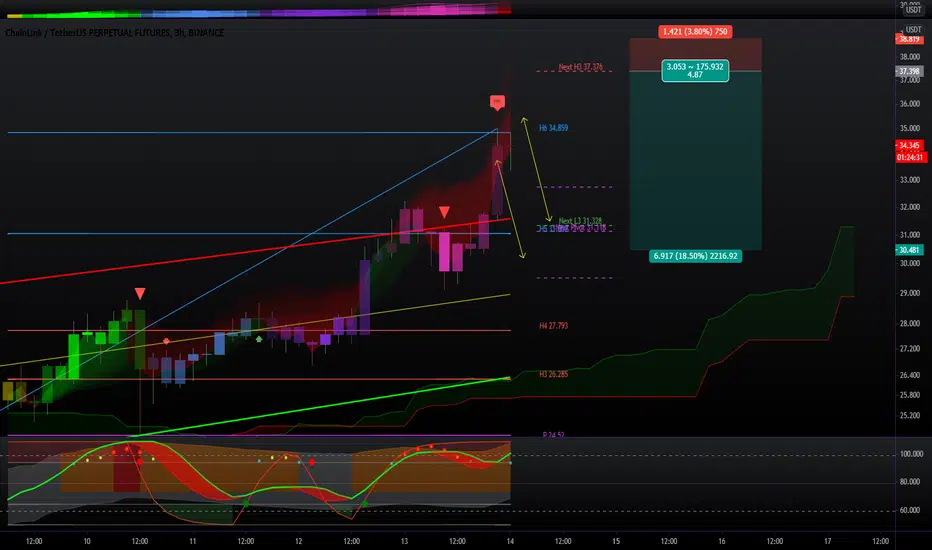Select the red speech-bubble signal label above the latest candle
The image size is (932, 550).
(x=498, y=102)
